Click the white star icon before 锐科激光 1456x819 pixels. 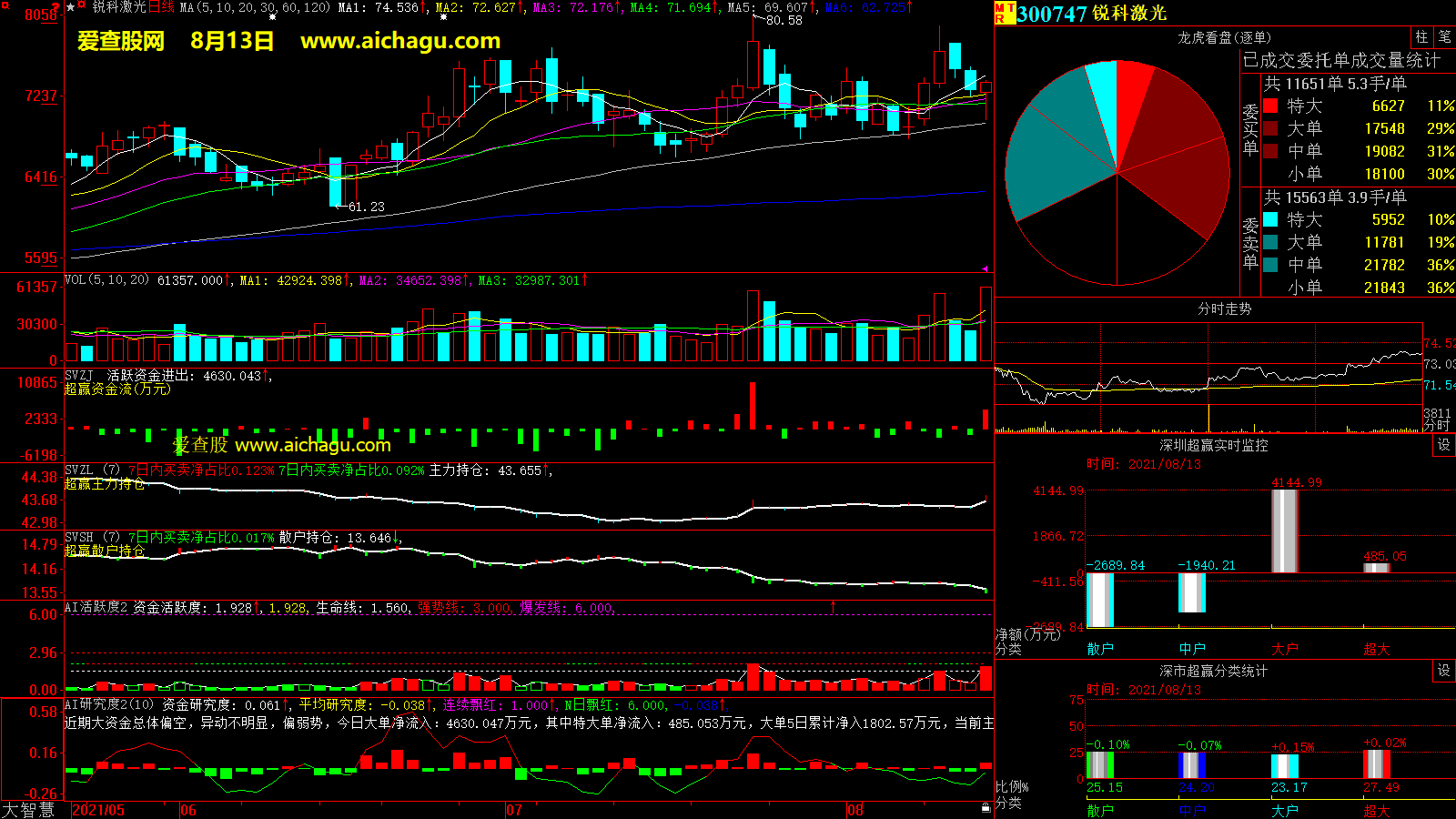tap(71, 7)
